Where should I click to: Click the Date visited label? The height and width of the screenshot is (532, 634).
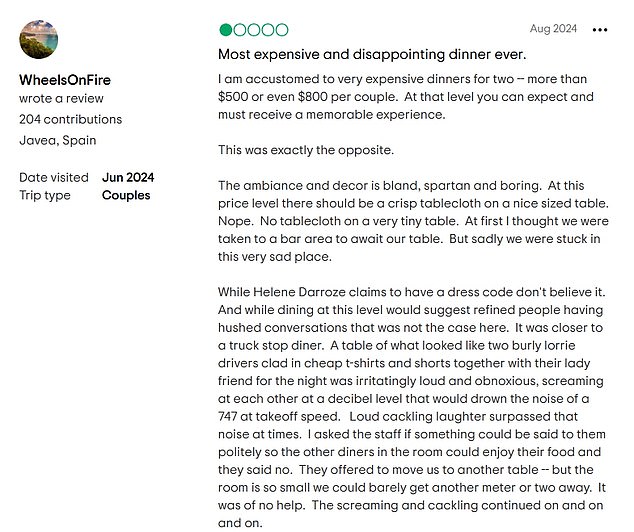54,177
